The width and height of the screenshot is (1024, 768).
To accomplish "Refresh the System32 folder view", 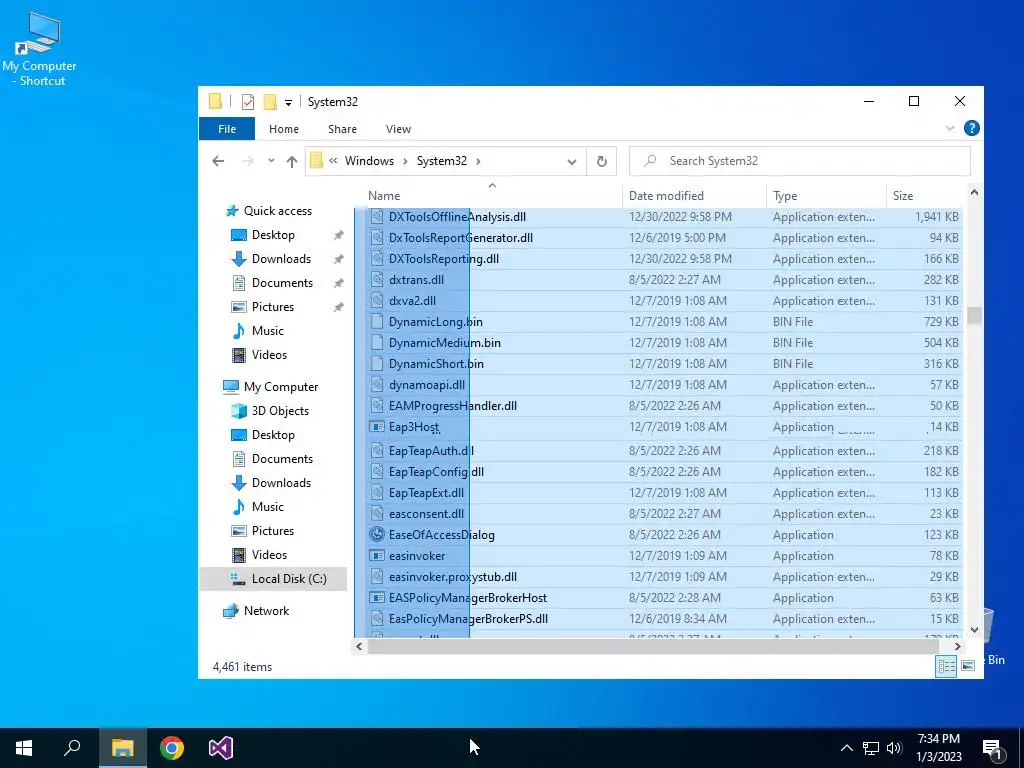I will point(601,161).
